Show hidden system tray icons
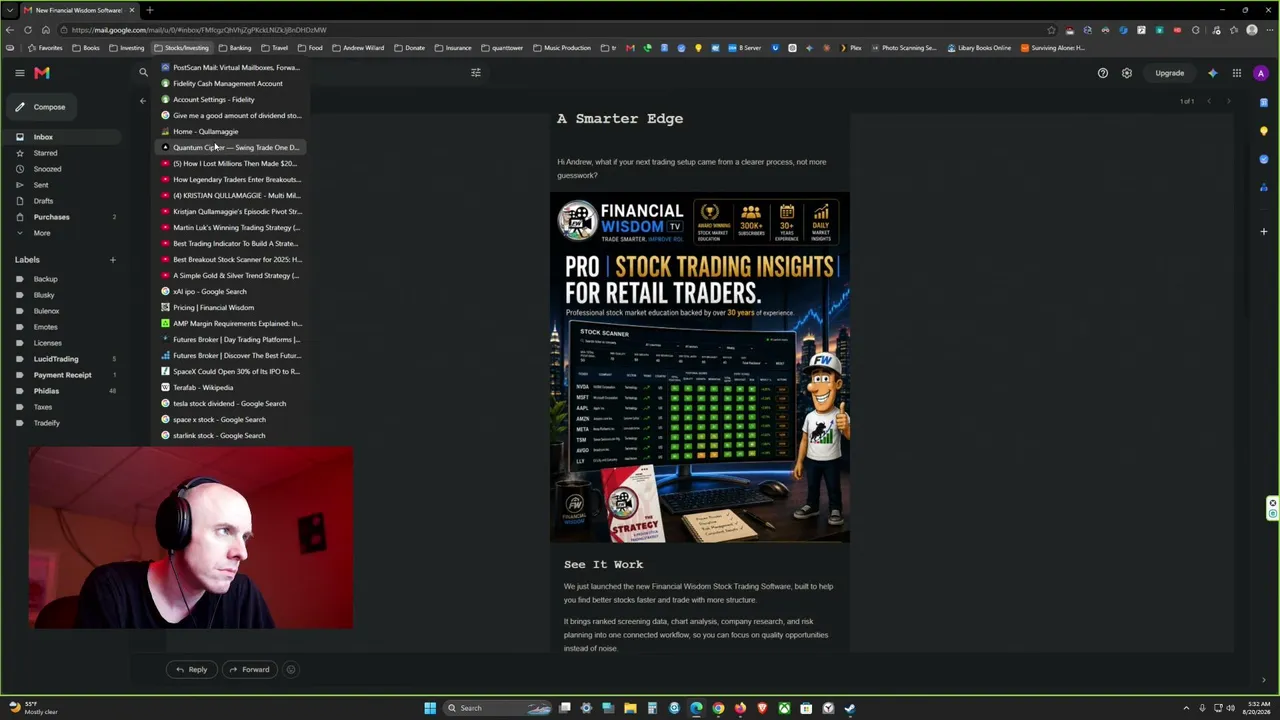Screen dimensions: 1280x720 (x=1186, y=708)
